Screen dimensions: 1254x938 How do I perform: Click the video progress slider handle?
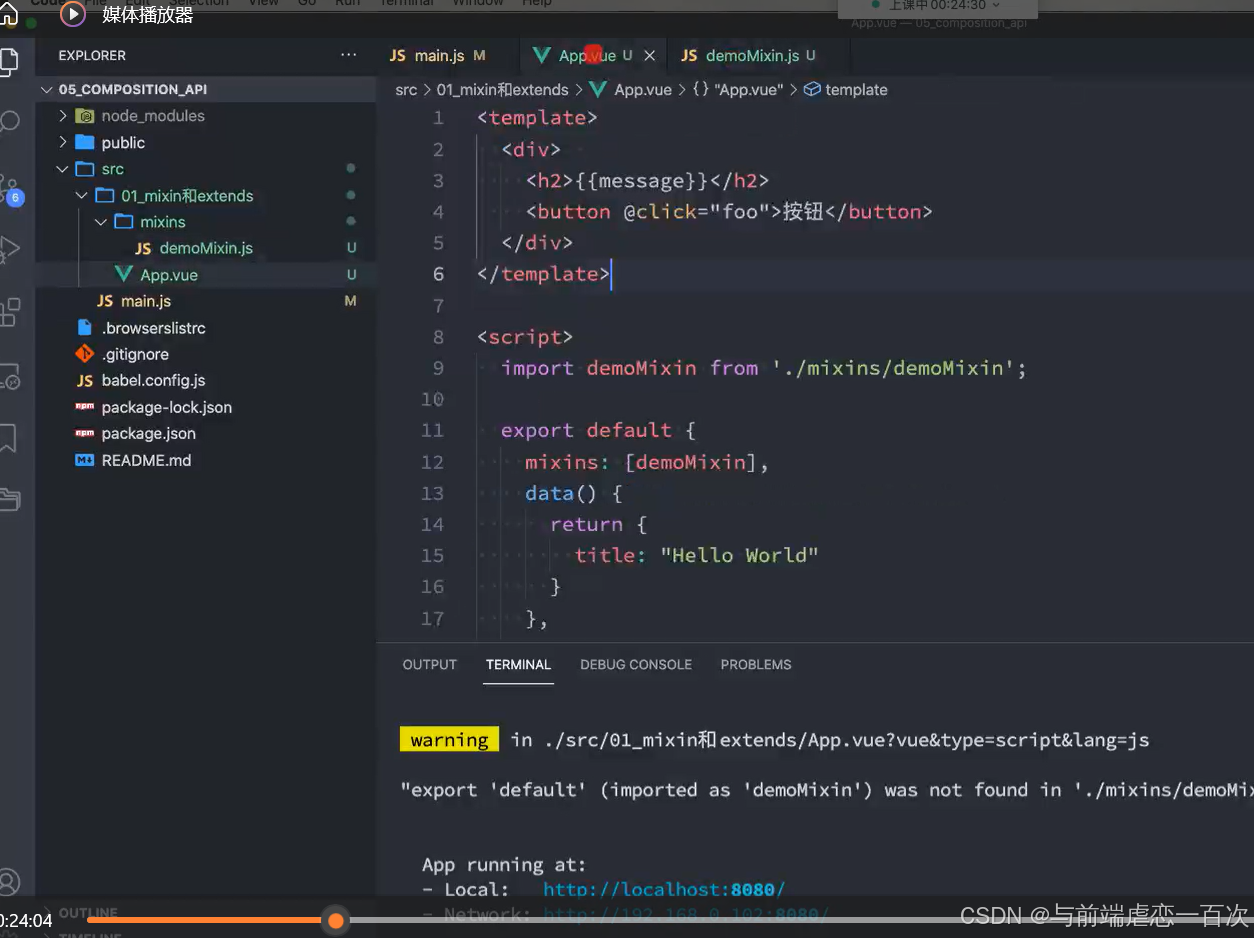point(336,920)
